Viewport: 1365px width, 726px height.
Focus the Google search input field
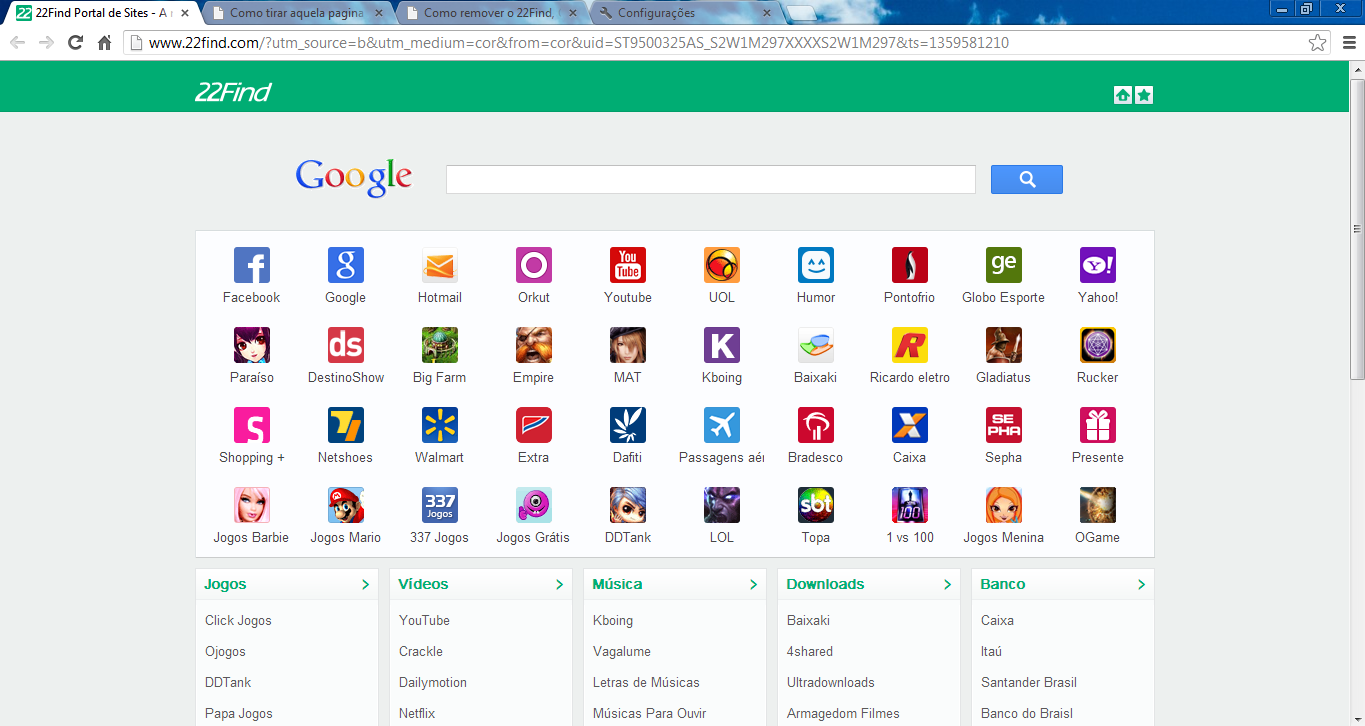pos(711,179)
